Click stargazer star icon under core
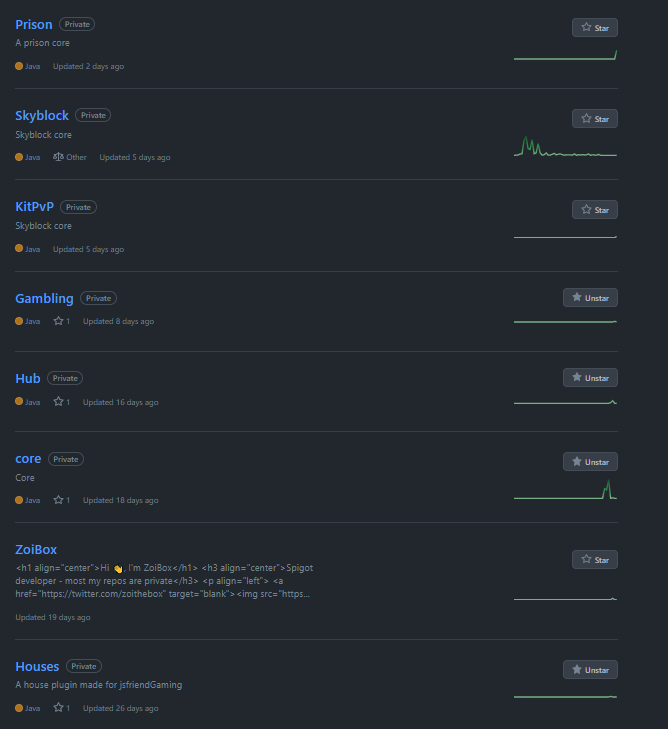Screen dimensions: 668x729 click(x=59, y=500)
